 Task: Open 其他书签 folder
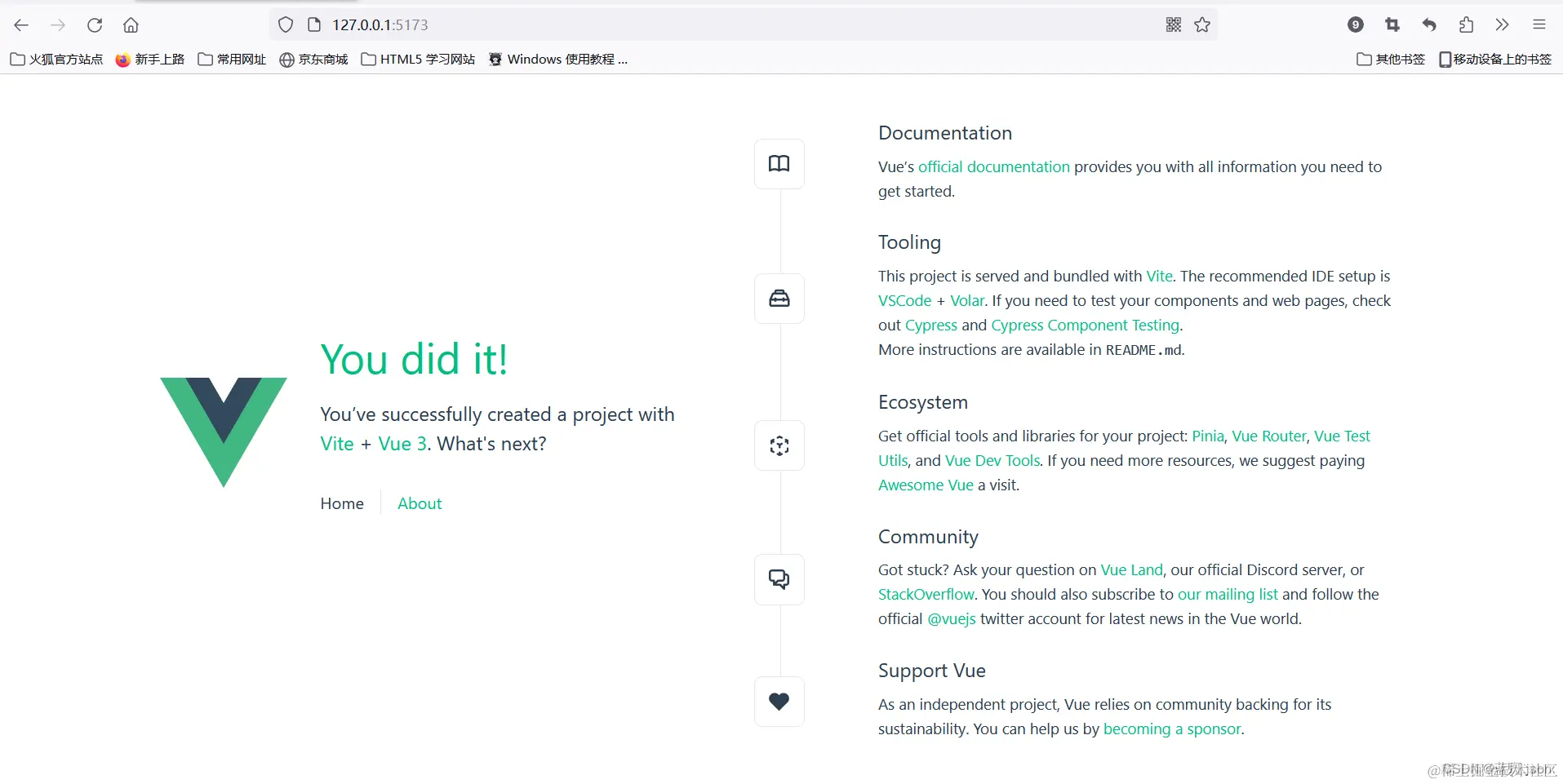(1391, 60)
